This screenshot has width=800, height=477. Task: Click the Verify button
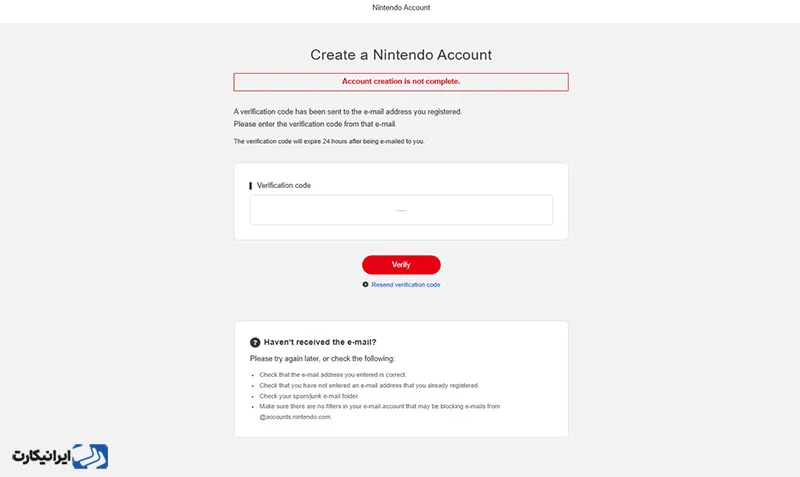point(401,265)
